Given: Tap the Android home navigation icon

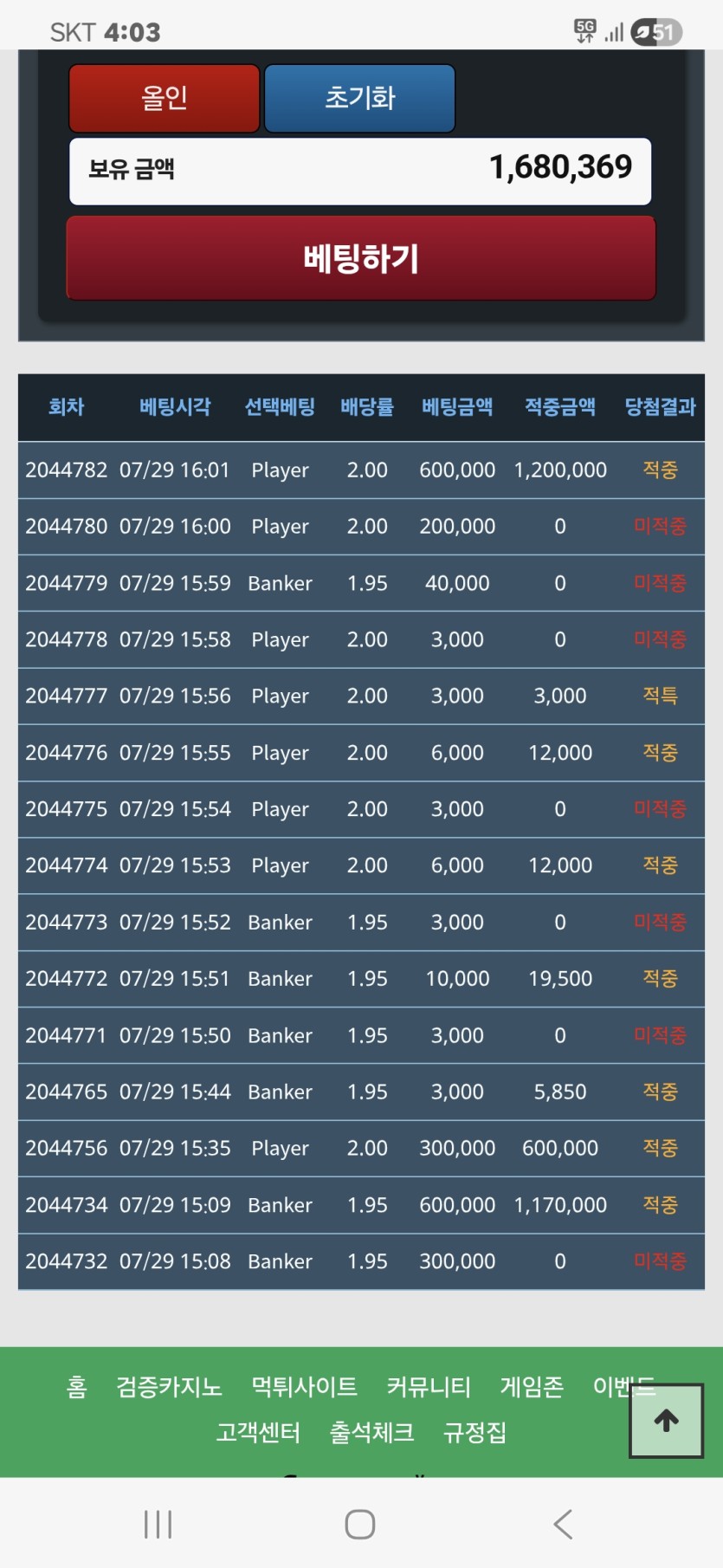Looking at the screenshot, I should pos(360,1524).
